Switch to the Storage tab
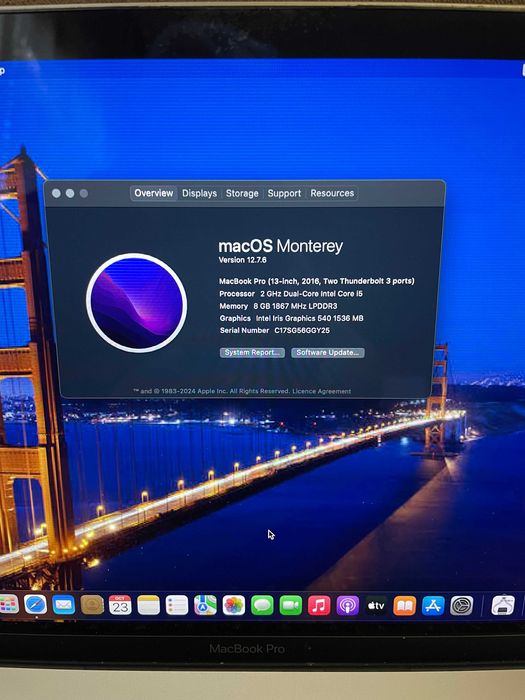The width and height of the screenshot is (525, 700). [242, 193]
